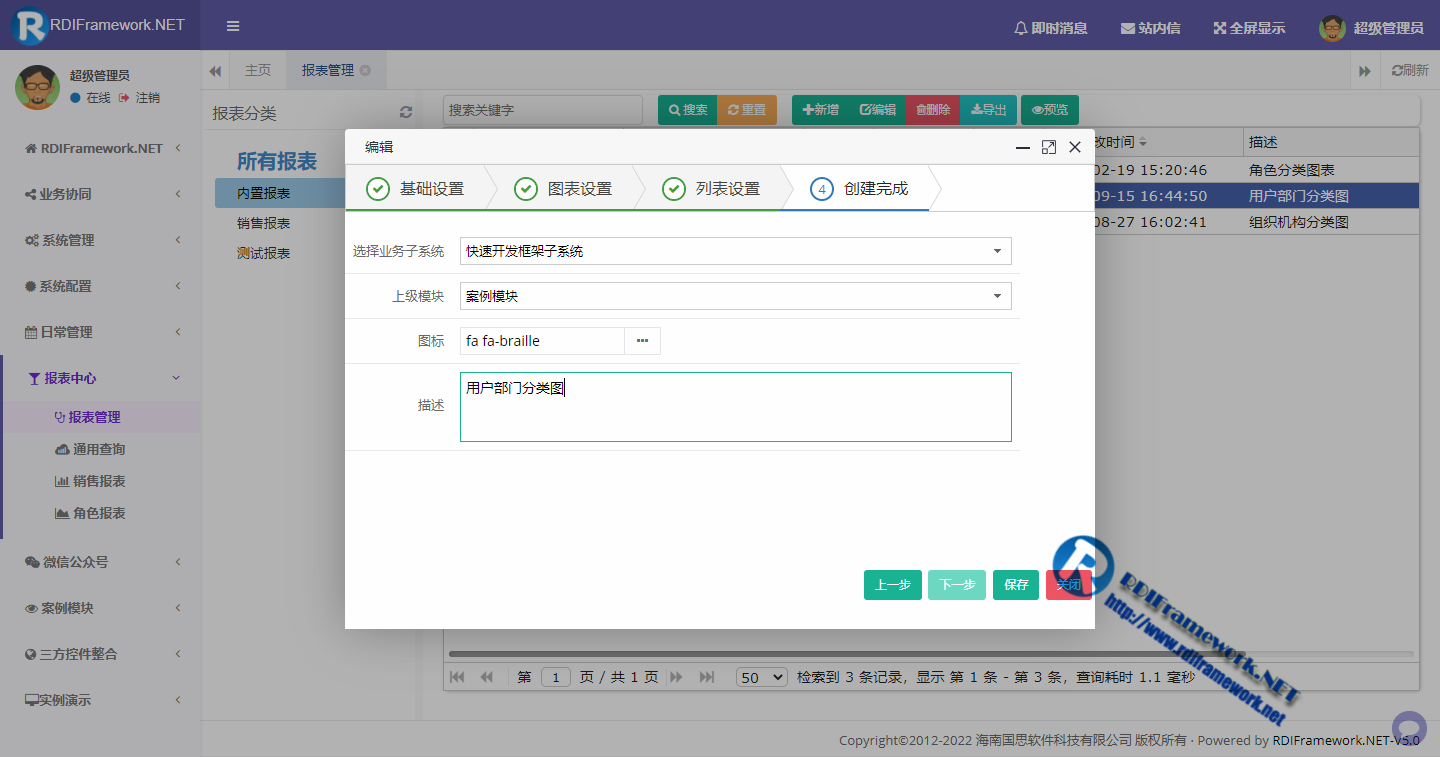The image size is (1440, 757).
Task: Click the 导出 export button
Action: (989, 110)
